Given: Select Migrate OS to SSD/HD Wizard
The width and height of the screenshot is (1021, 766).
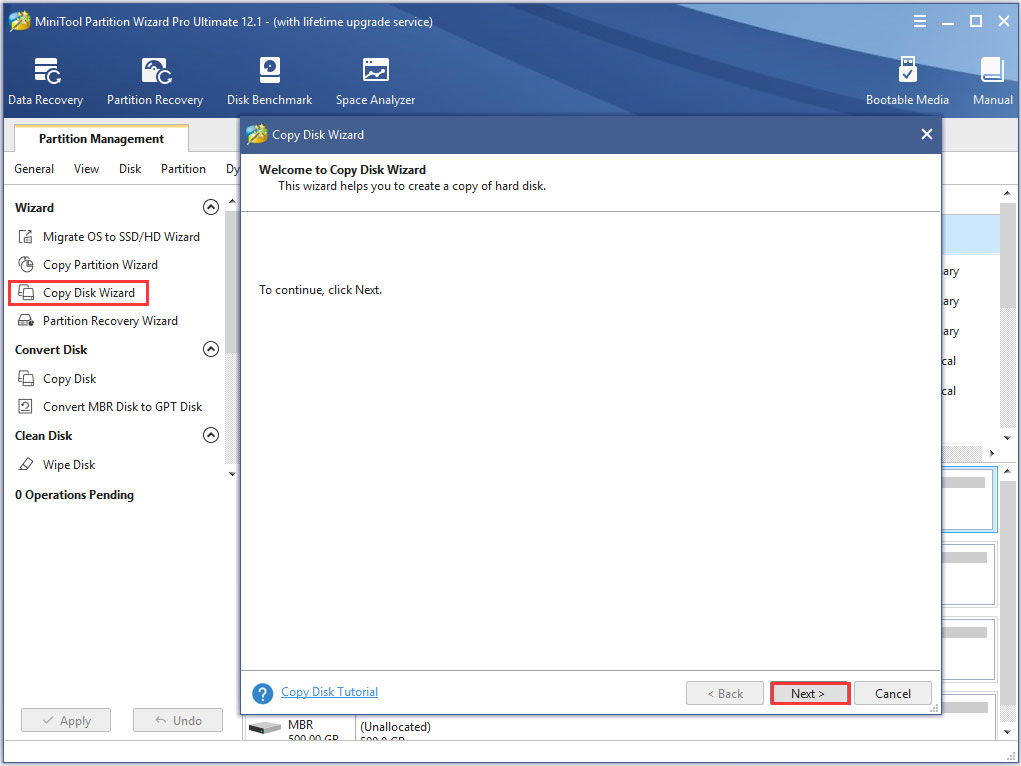Looking at the screenshot, I should point(120,237).
